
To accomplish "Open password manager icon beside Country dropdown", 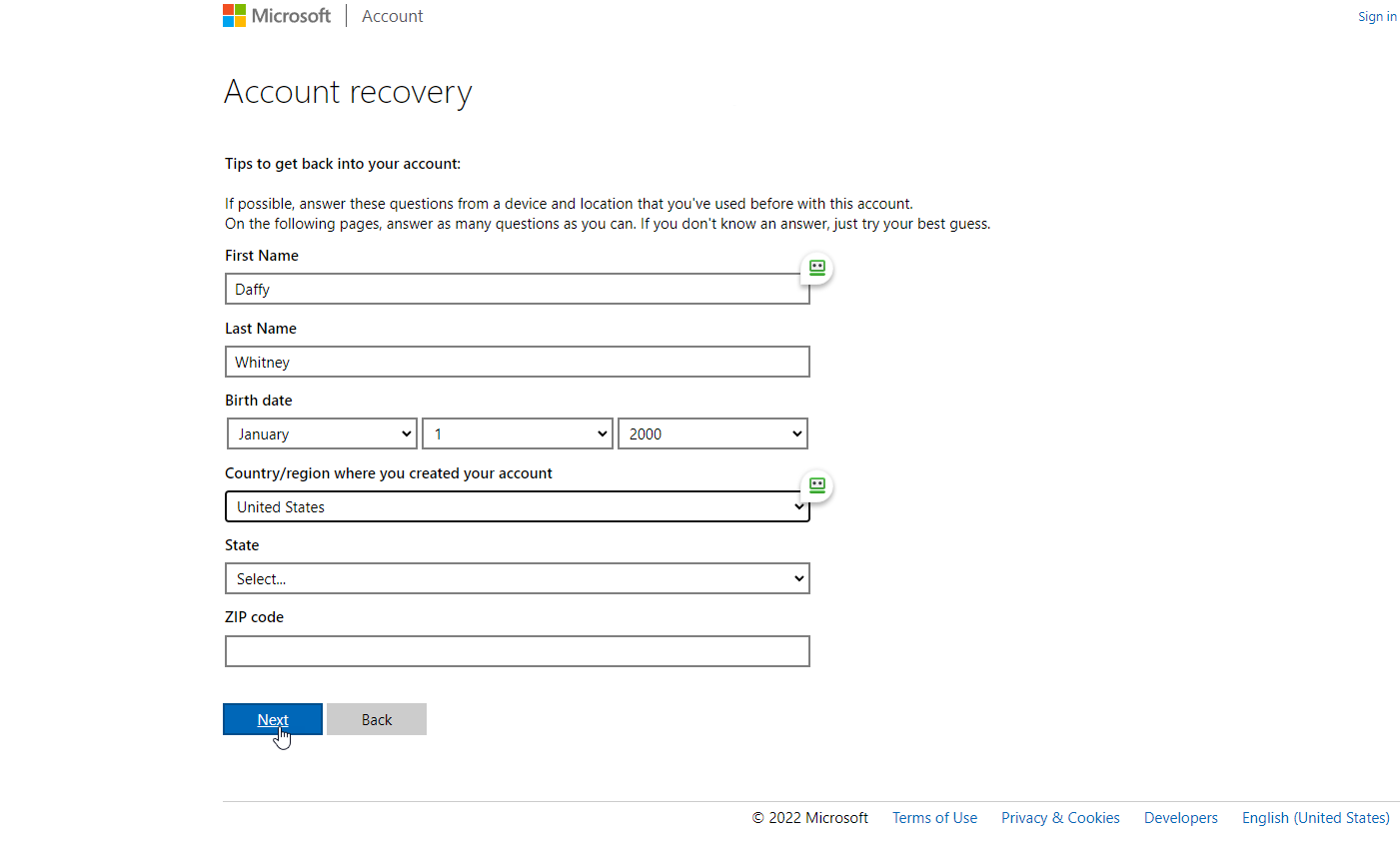I will pyautogui.click(x=817, y=485).
